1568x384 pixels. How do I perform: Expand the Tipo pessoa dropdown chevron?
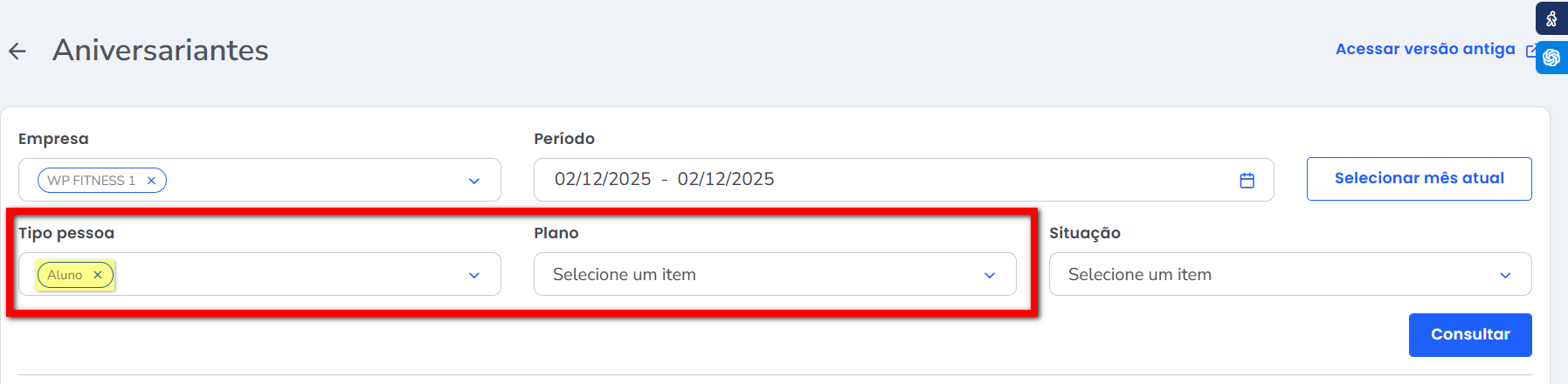[x=474, y=275]
